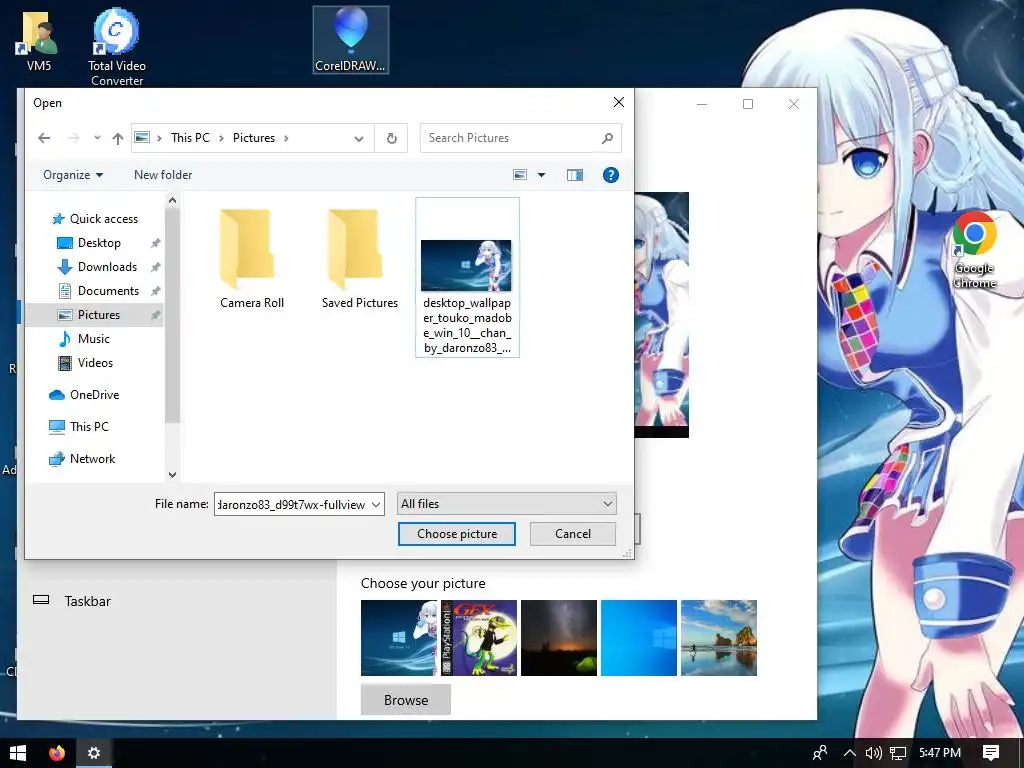Image resolution: width=1024 pixels, height=768 pixels.
Task: Choose the night sky tent thumbnail
Action: (x=559, y=638)
